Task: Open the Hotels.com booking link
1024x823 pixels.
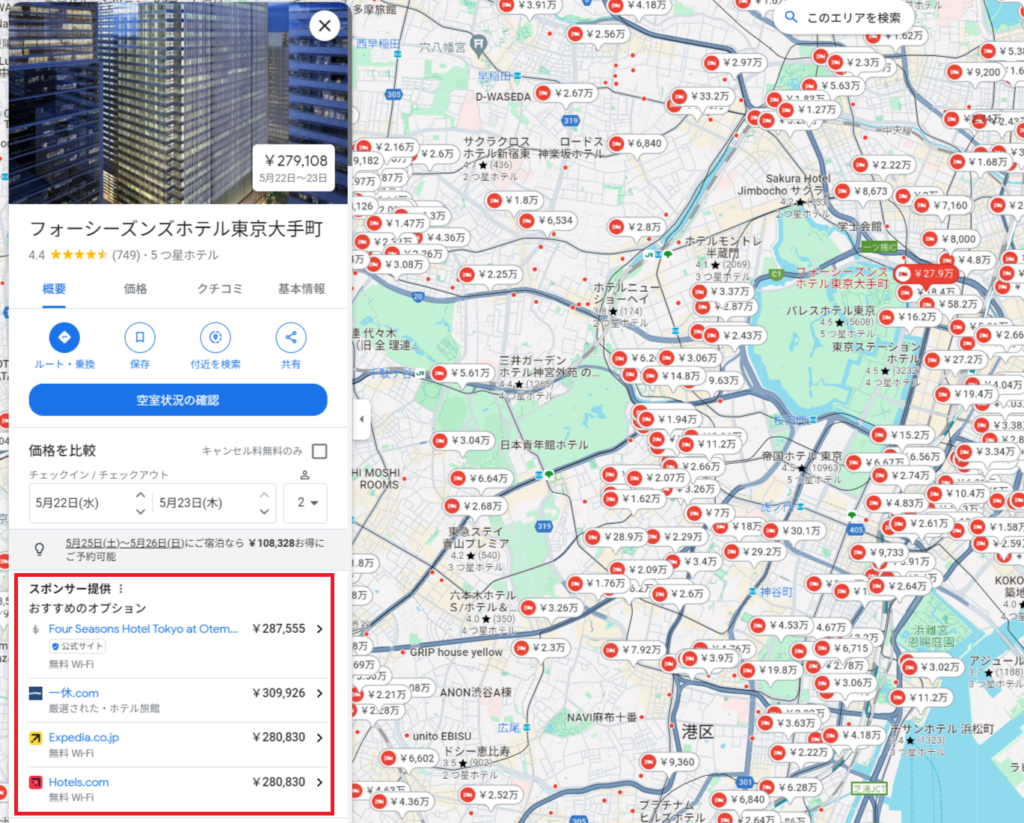Action: click(78, 782)
